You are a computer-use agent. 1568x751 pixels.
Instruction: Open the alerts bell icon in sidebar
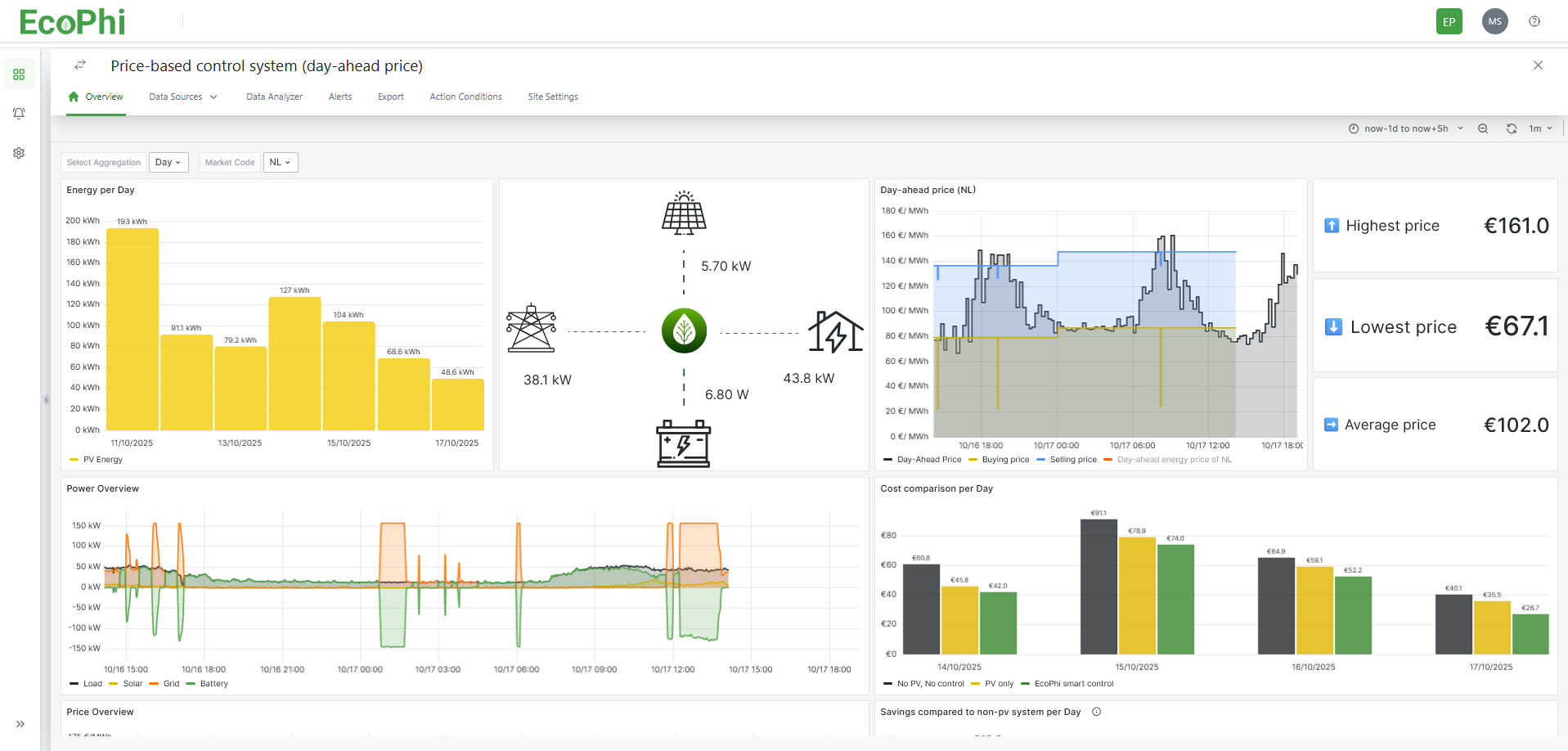point(19,114)
